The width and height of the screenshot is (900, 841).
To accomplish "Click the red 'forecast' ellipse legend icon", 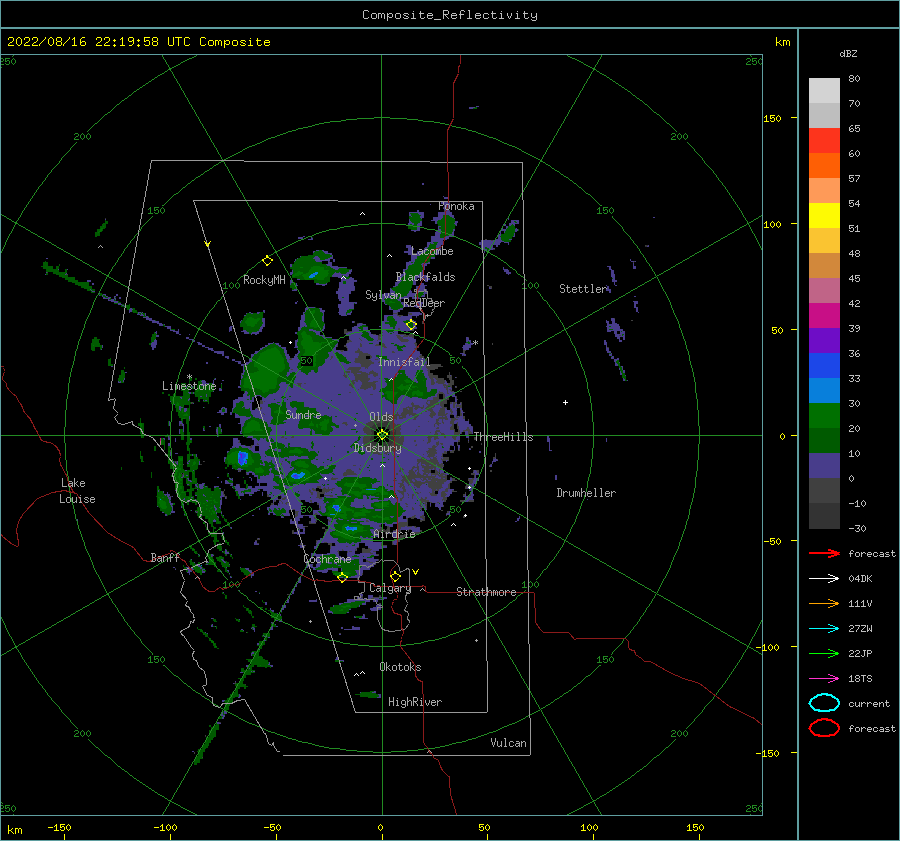I will [824, 728].
